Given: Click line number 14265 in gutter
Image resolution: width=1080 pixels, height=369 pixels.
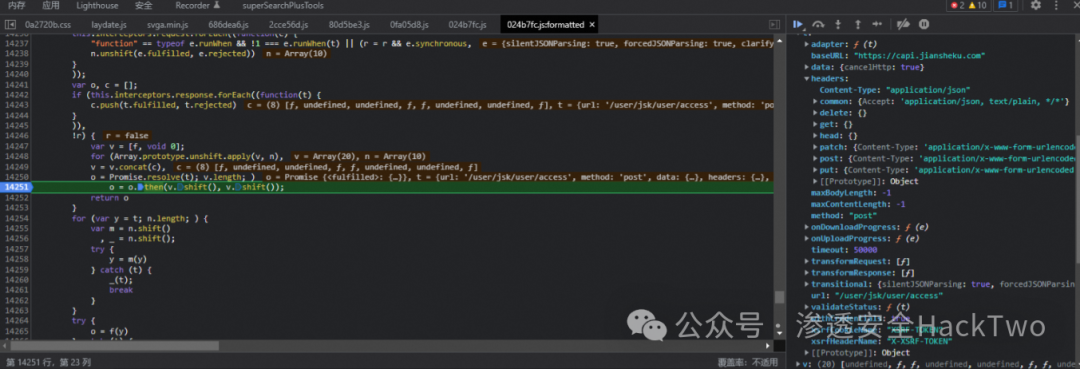Looking at the screenshot, I should tap(17, 331).
